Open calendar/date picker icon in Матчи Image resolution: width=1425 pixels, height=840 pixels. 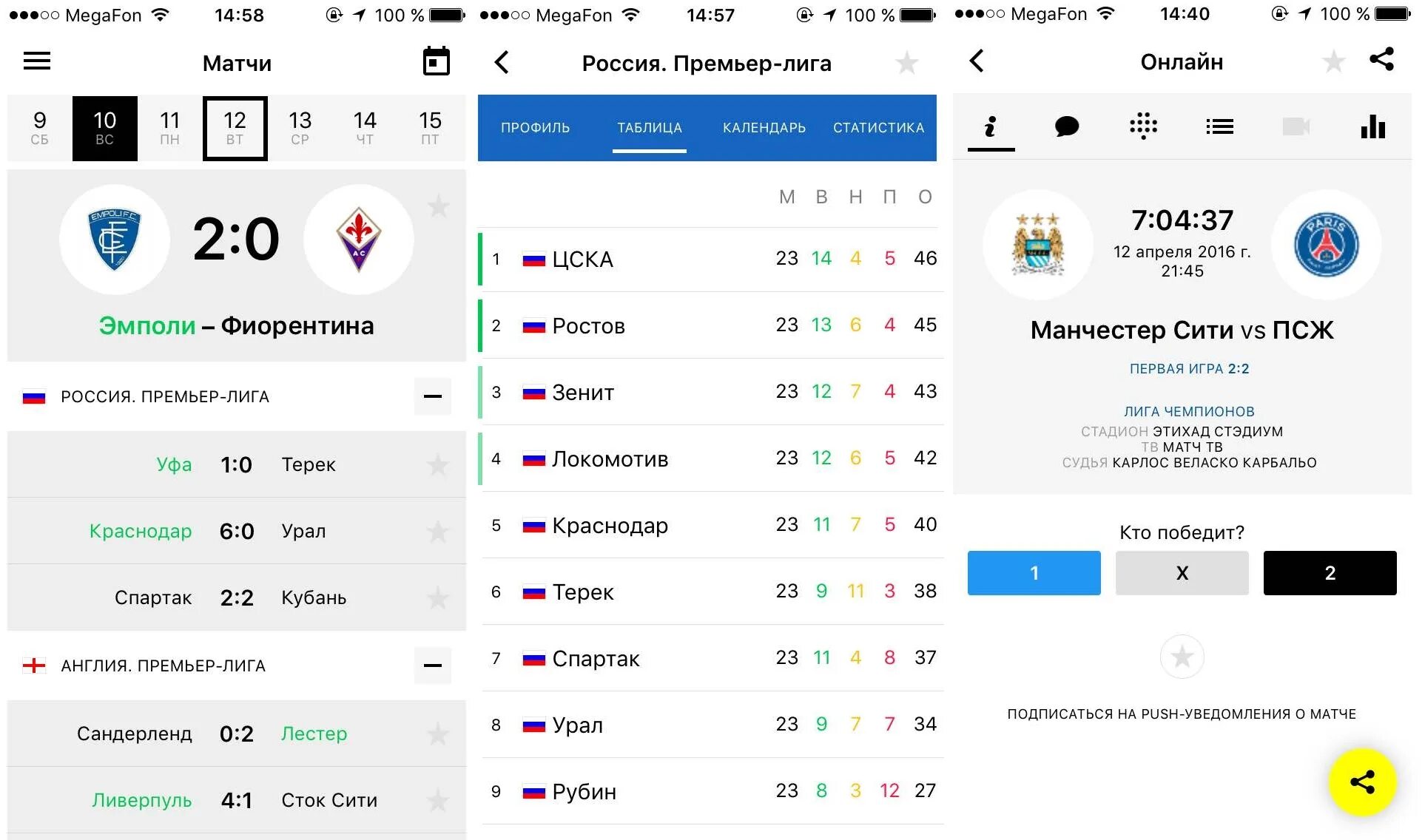click(x=437, y=62)
